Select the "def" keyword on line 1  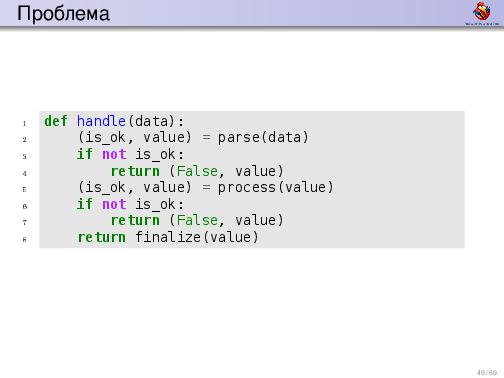tap(56, 121)
